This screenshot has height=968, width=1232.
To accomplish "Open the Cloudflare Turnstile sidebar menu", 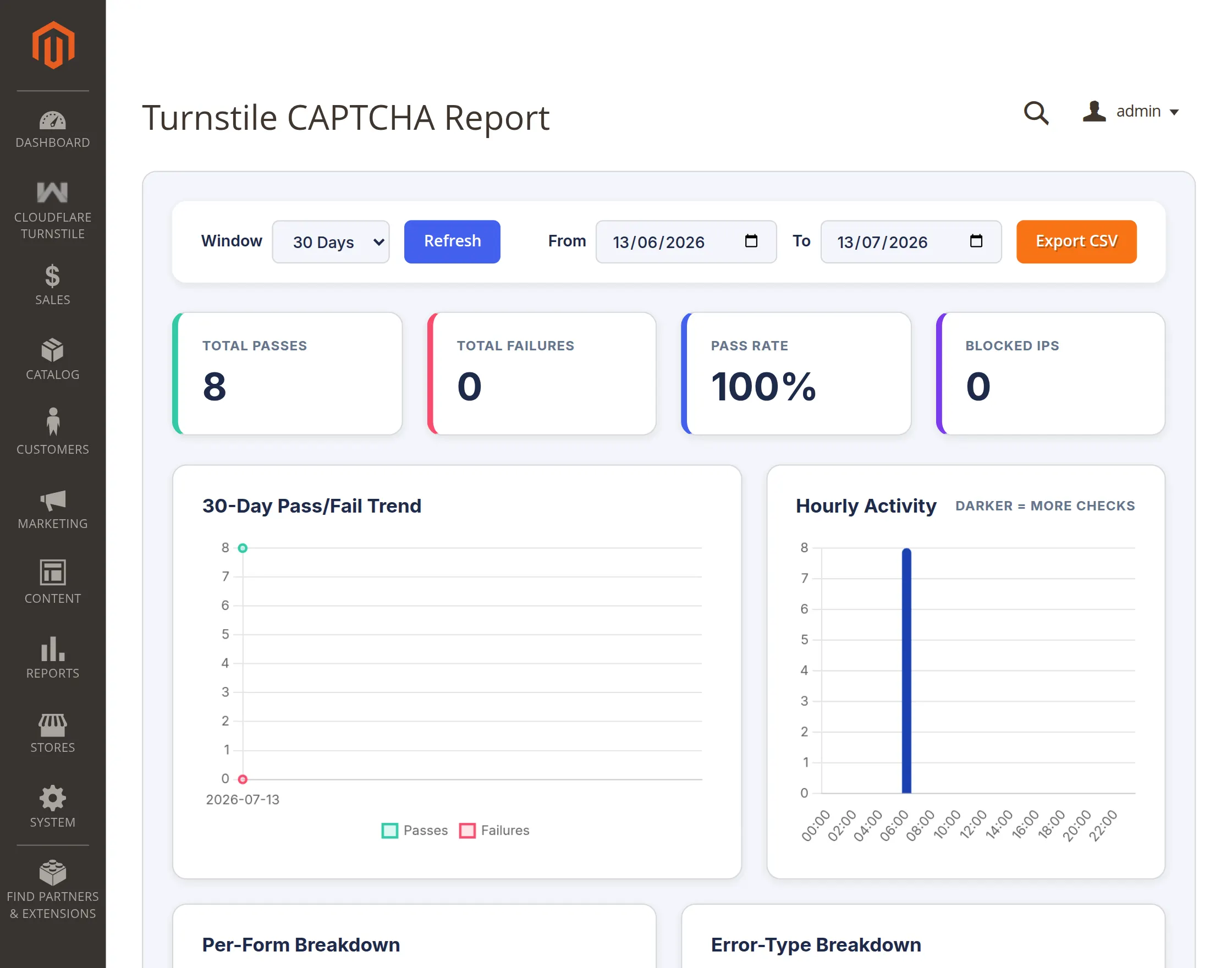I will click(53, 211).
